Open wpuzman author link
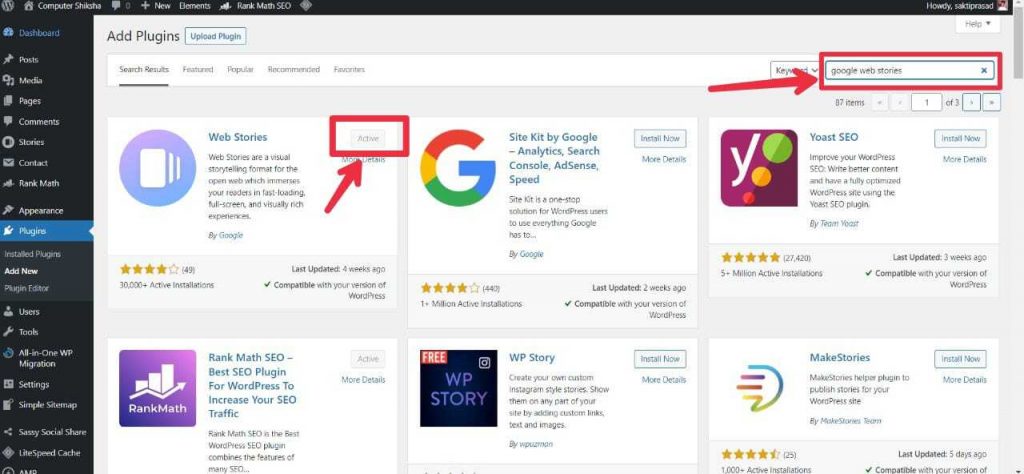1024x474 pixels. (x=535, y=444)
